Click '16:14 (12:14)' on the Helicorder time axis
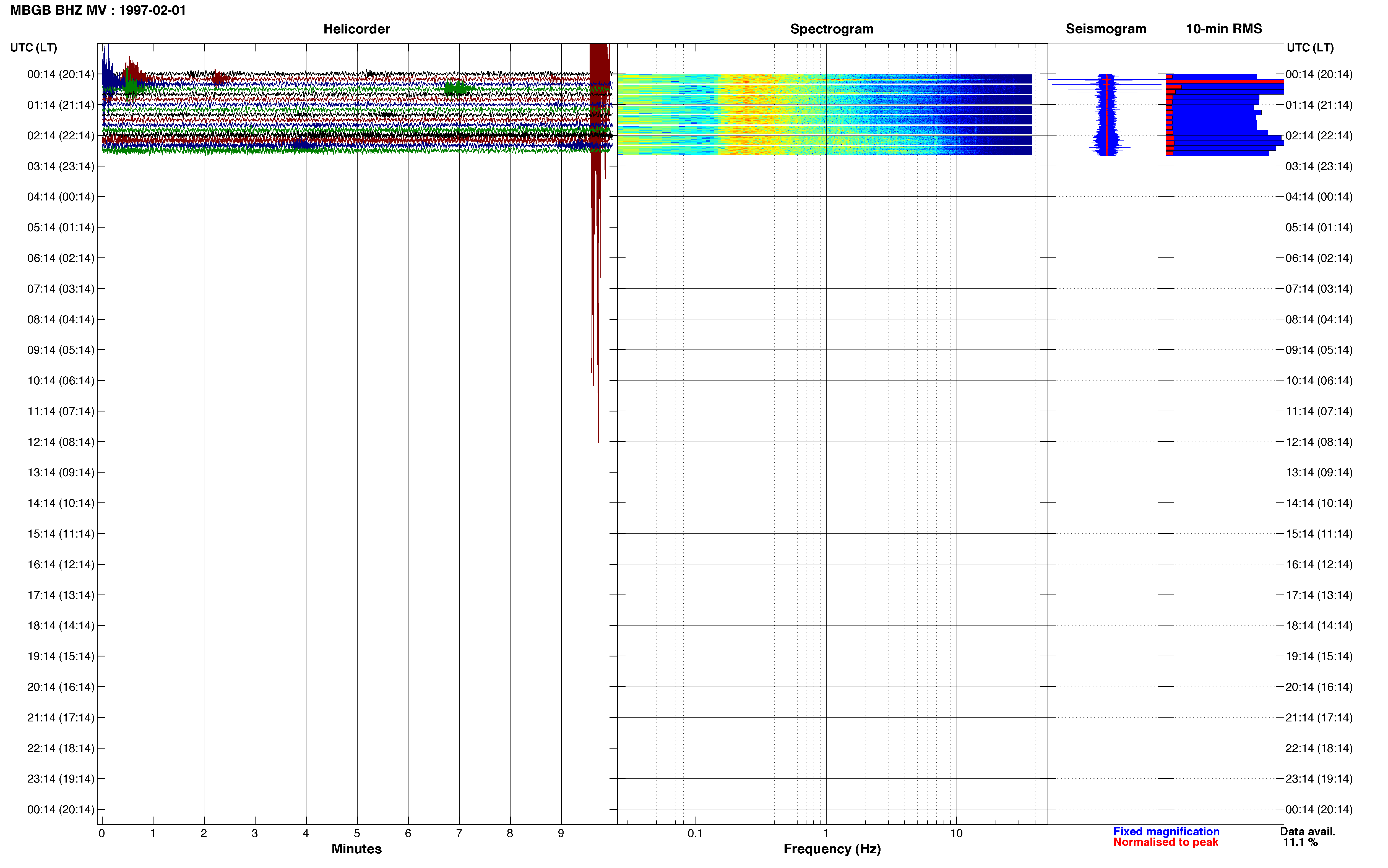 tap(61, 565)
